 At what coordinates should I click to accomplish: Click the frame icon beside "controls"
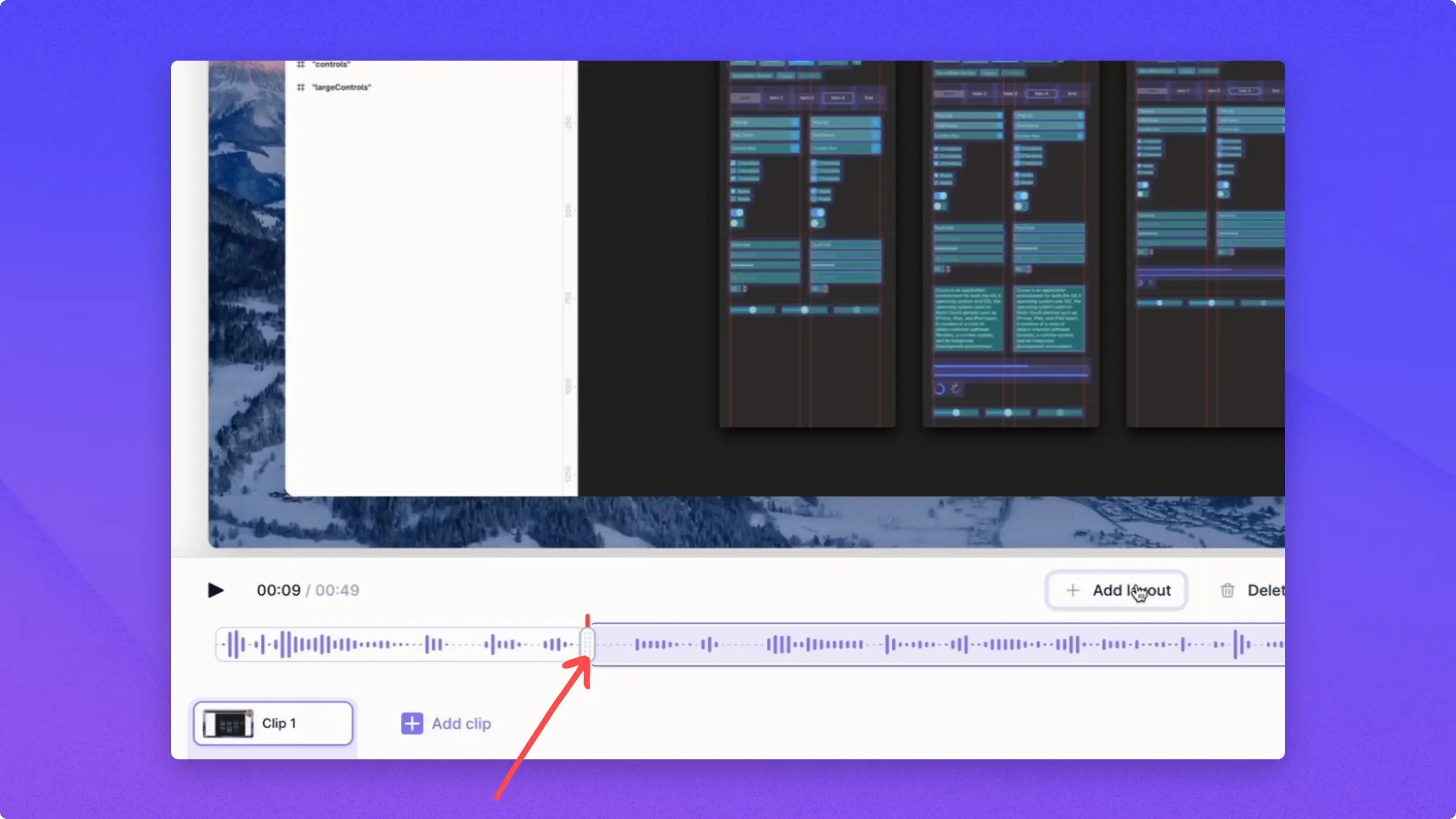click(x=300, y=64)
